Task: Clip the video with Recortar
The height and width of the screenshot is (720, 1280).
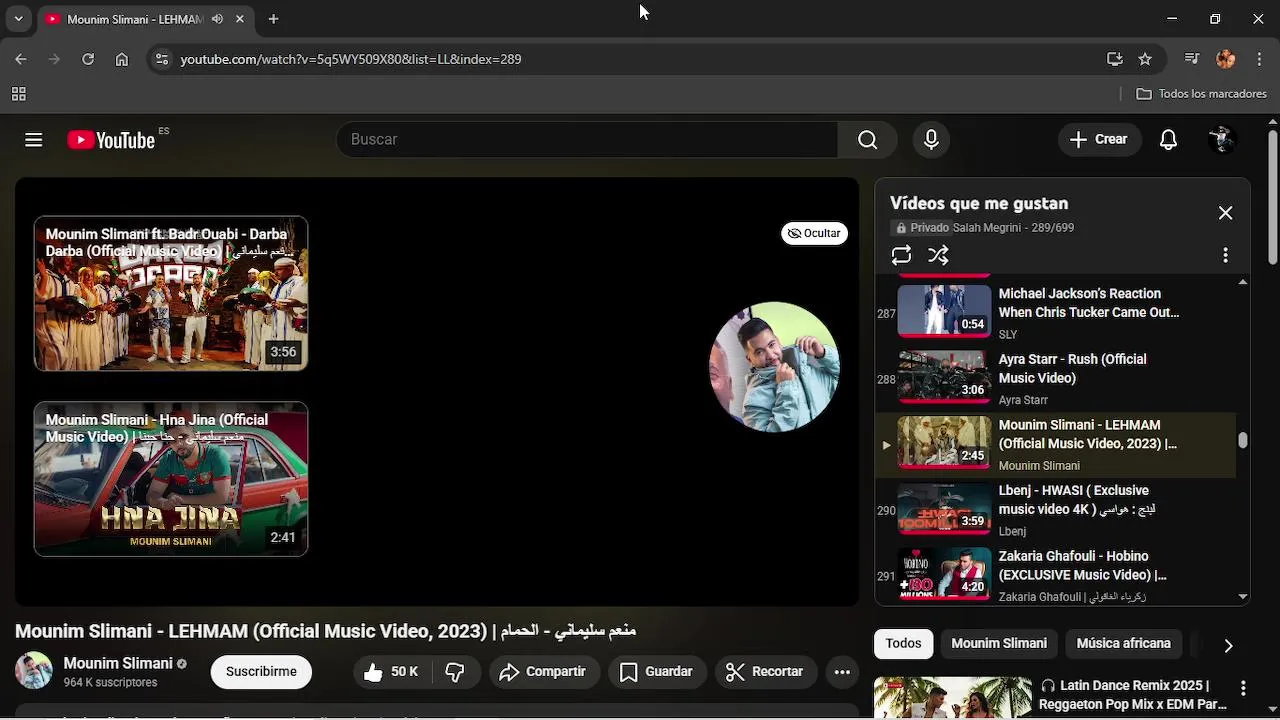Action: (x=765, y=672)
